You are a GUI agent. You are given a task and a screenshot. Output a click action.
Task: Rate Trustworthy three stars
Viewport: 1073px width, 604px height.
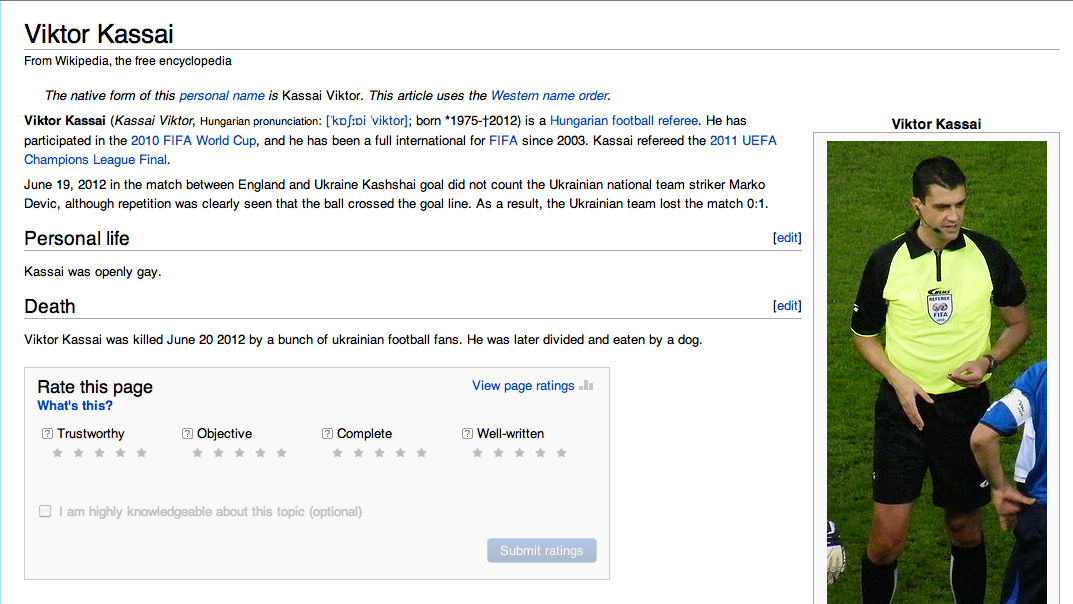pos(99,453)
